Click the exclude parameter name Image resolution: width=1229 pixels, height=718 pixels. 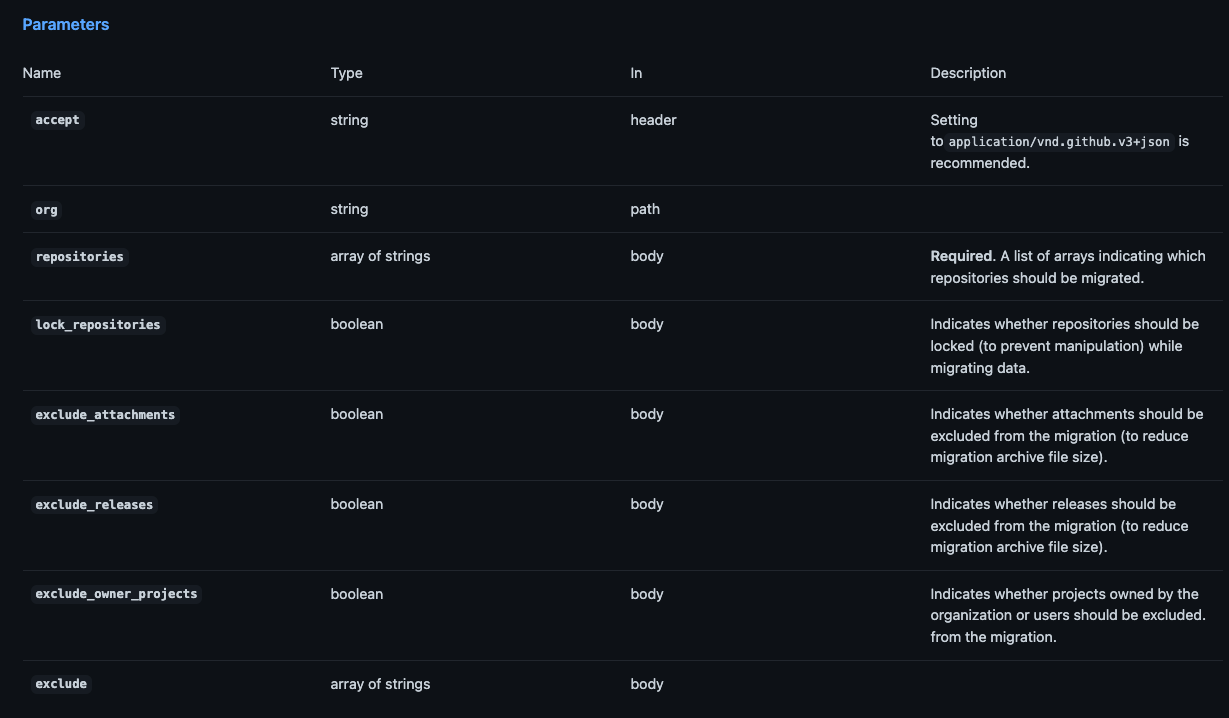(x=61, y=684)
